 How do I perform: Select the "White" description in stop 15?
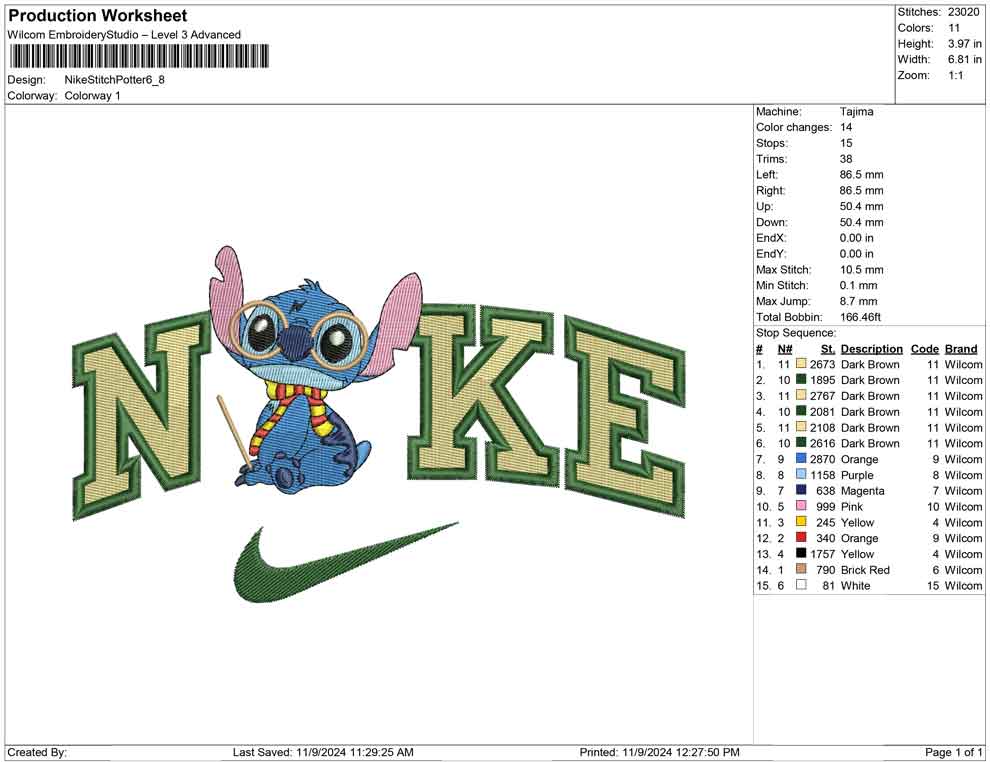(855, 585)
